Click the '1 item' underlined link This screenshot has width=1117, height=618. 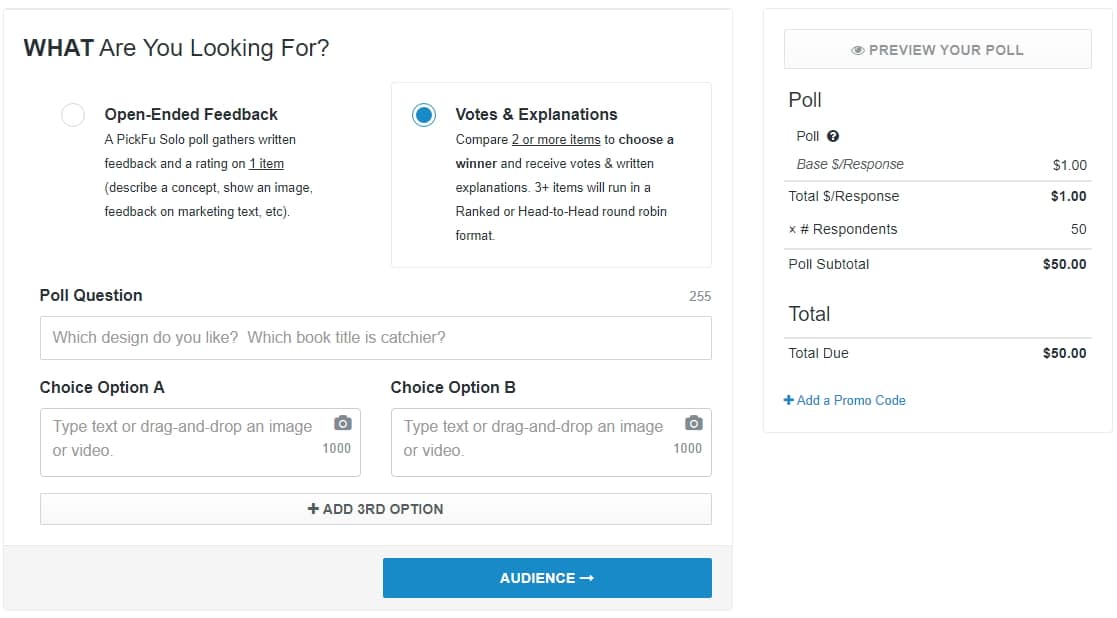(266, 164)
